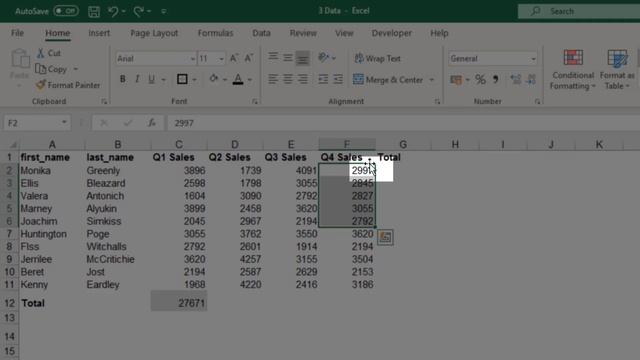Decrease indent icon
This screenshot has width=640, height=360.
click(x=323, y=79)
